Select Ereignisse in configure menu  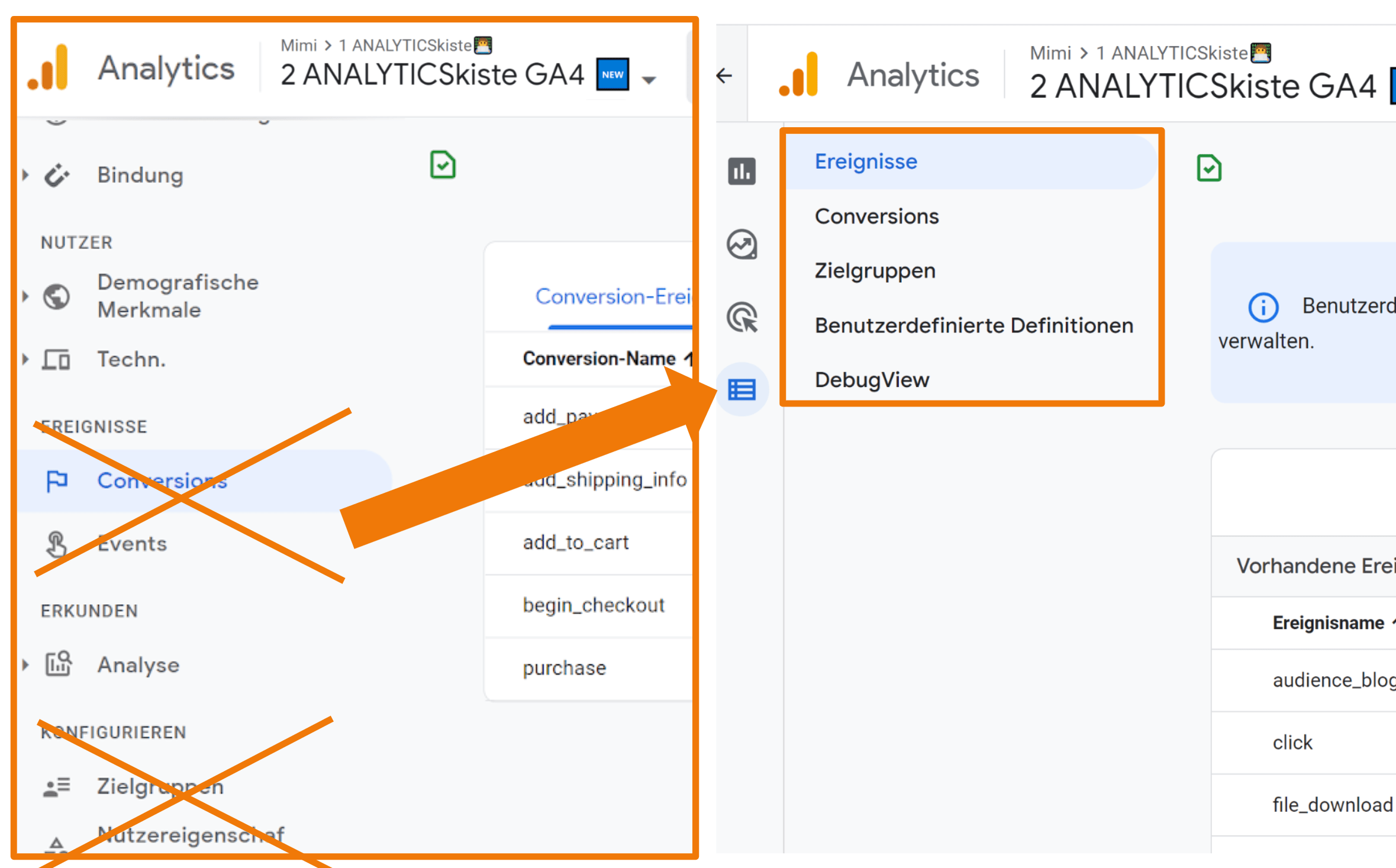pyautogui.click(x=866, y=162)
